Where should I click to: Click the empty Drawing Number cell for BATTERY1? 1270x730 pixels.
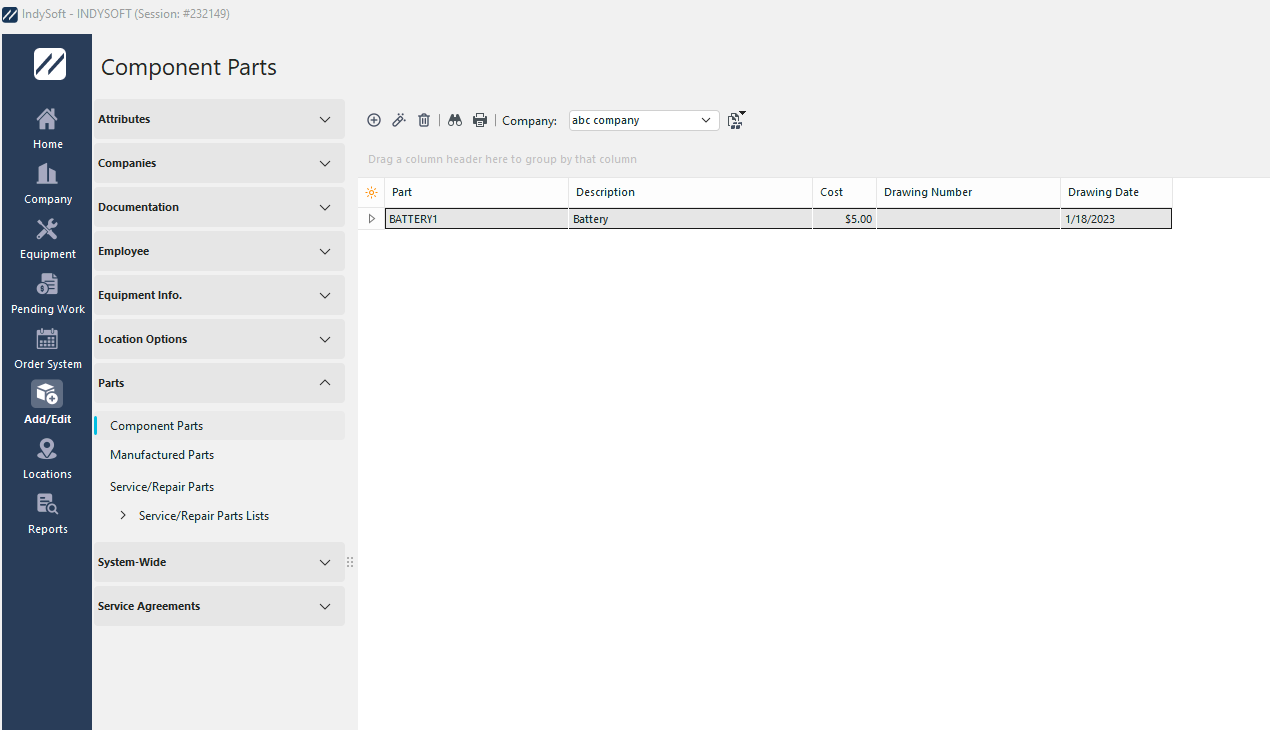point(968,219)
